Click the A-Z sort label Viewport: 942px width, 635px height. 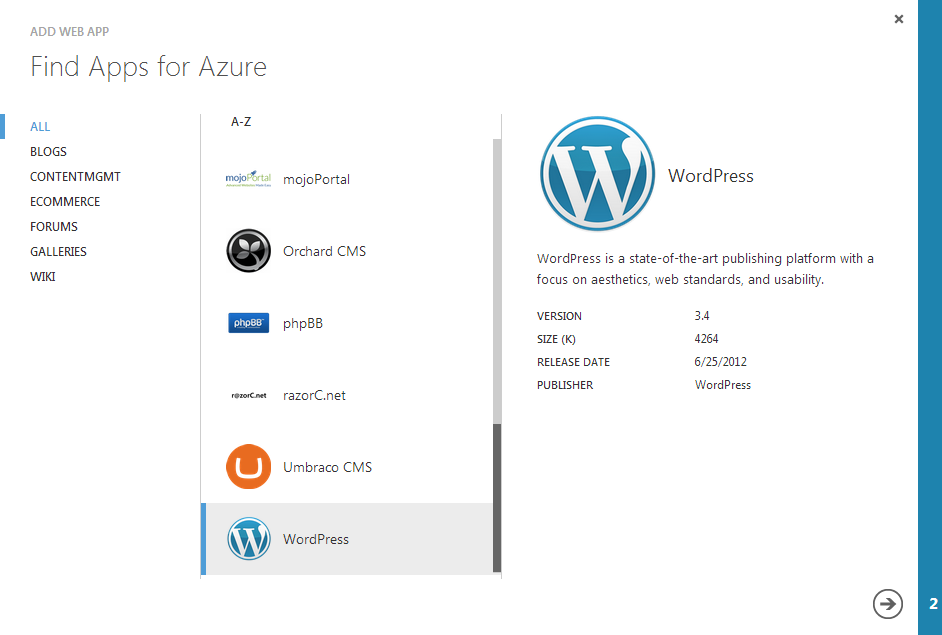coord(241,122)
